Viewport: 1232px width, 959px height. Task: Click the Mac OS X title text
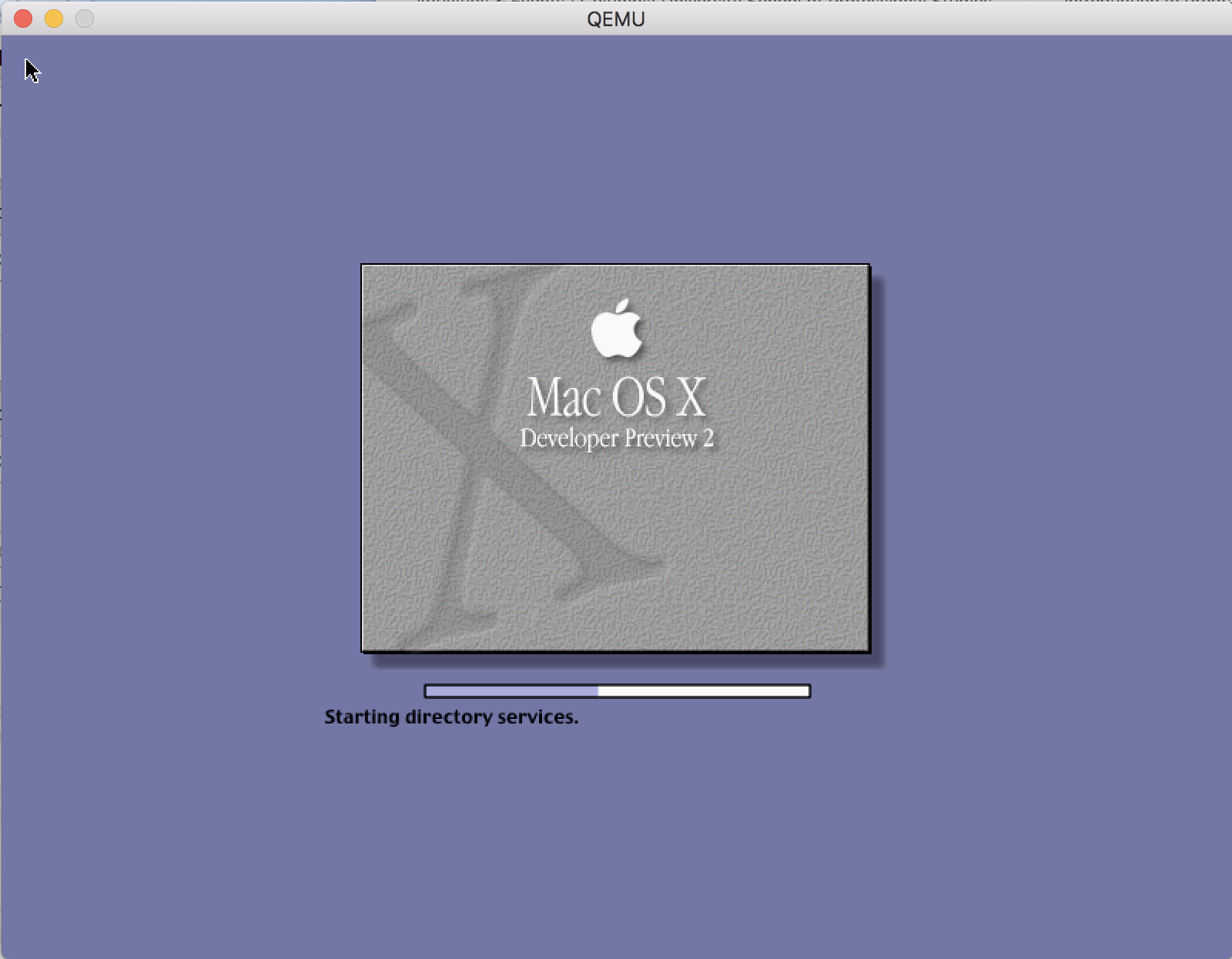point(616,397)
